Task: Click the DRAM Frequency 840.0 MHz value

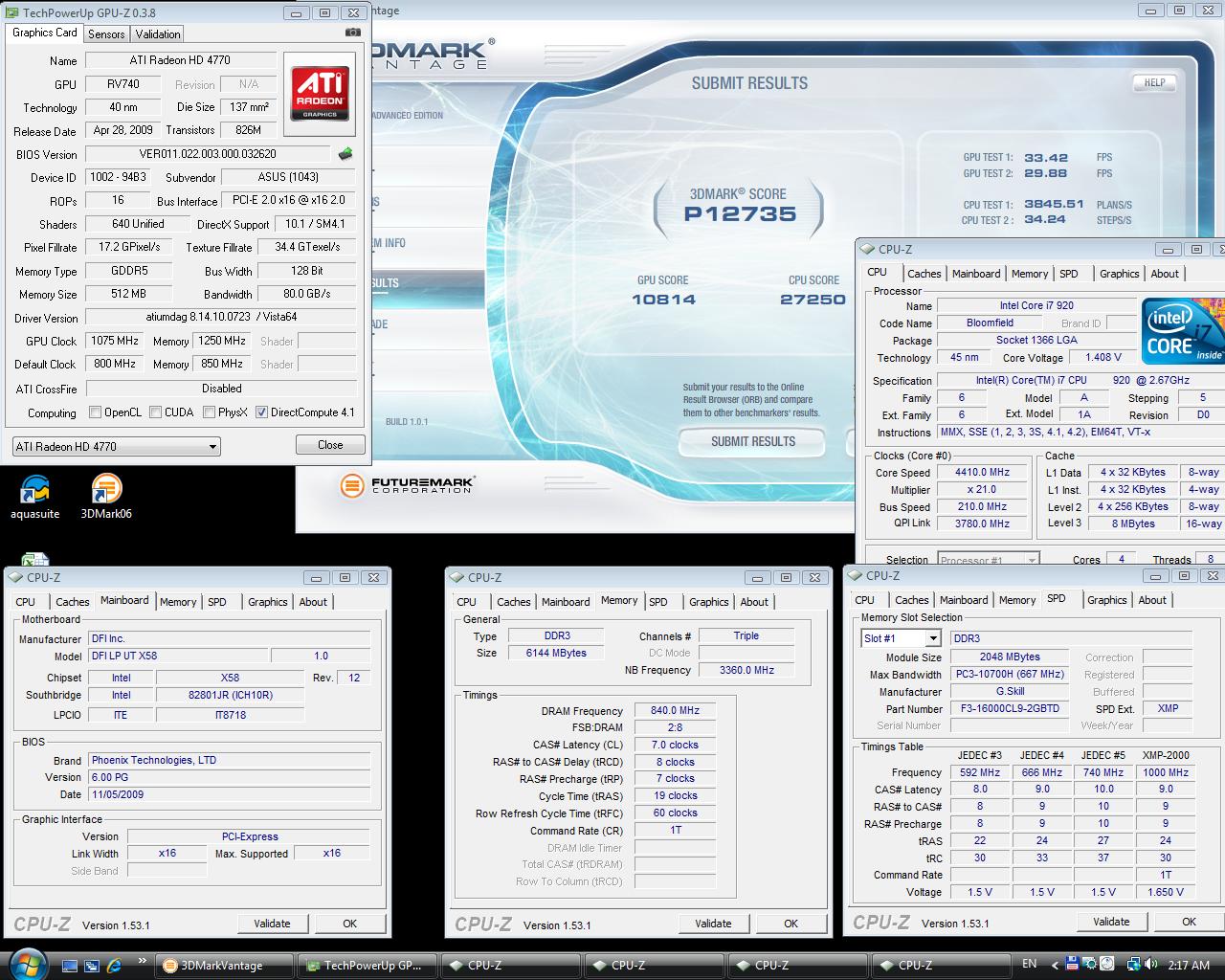Action: pyautogui.click(x=675, y=710)
